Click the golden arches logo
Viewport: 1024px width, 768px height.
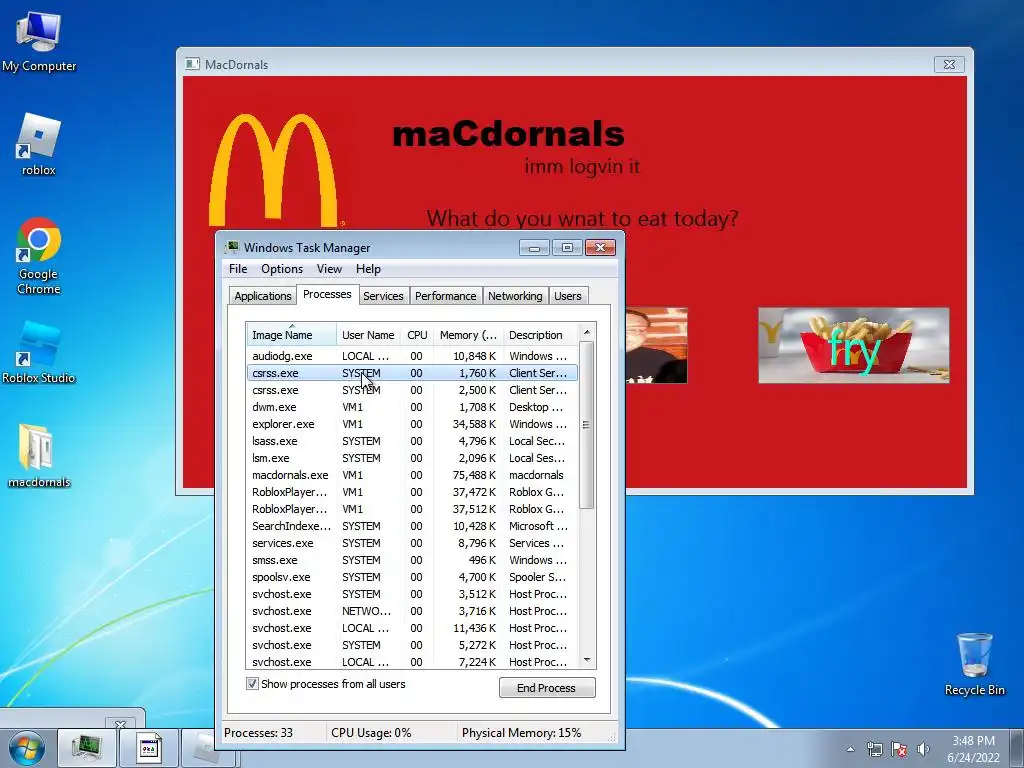pos(274,170)
